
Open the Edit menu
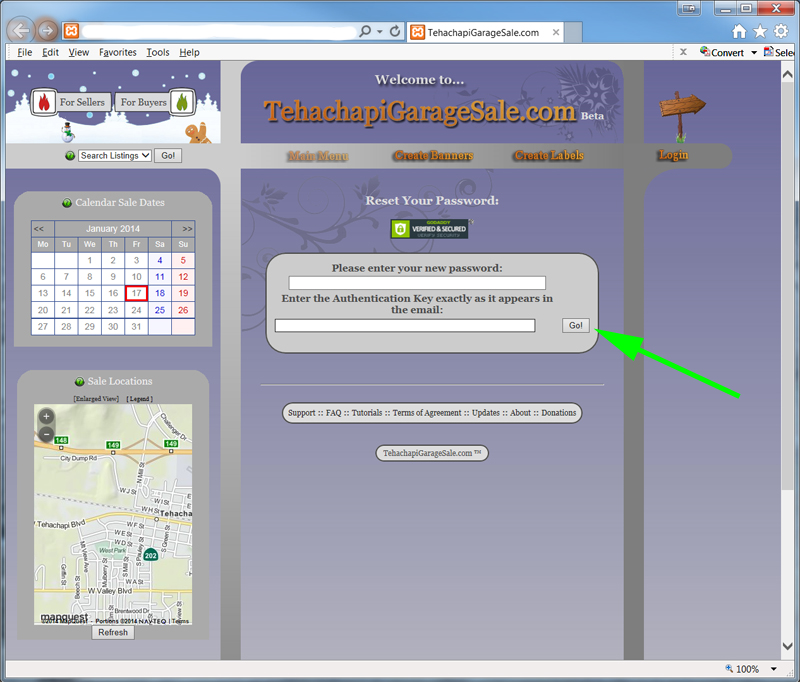click(x=50, y=52)
